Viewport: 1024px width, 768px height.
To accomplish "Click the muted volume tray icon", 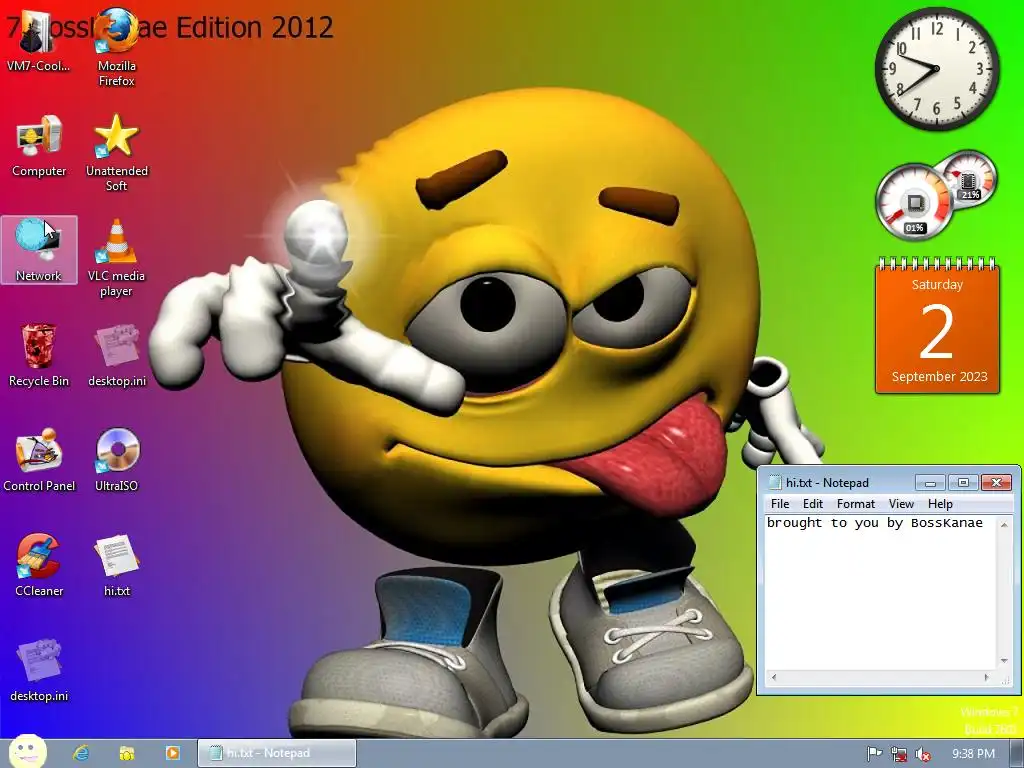I will 923,754.
